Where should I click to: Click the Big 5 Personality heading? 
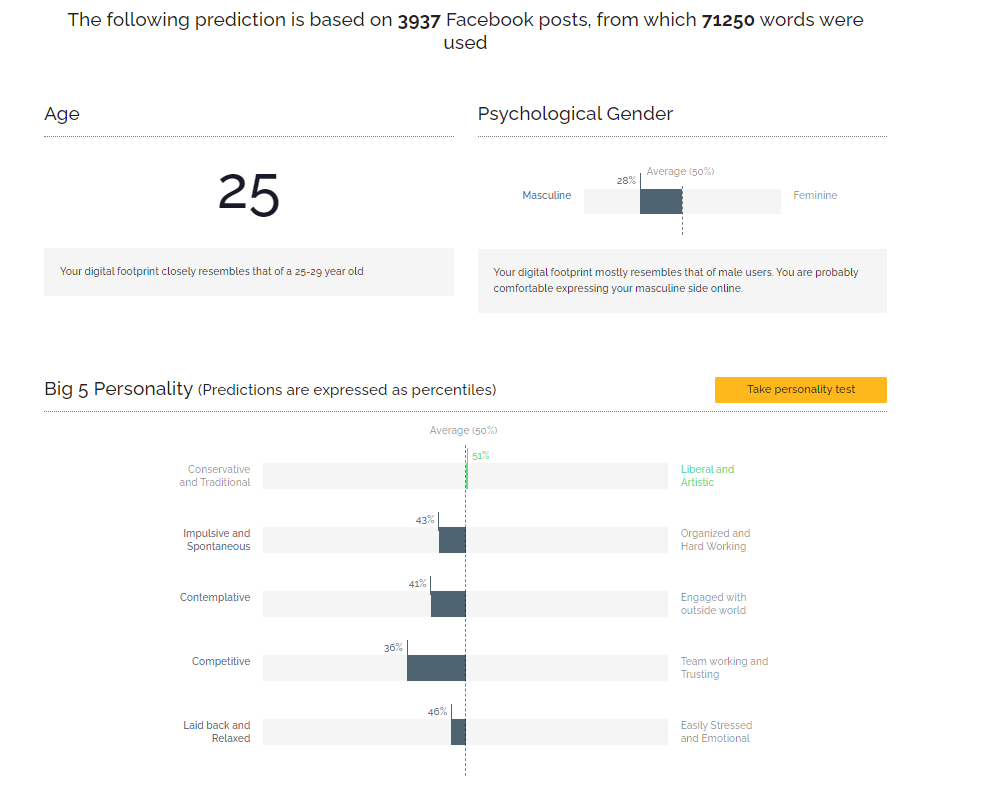pos(118,389)
